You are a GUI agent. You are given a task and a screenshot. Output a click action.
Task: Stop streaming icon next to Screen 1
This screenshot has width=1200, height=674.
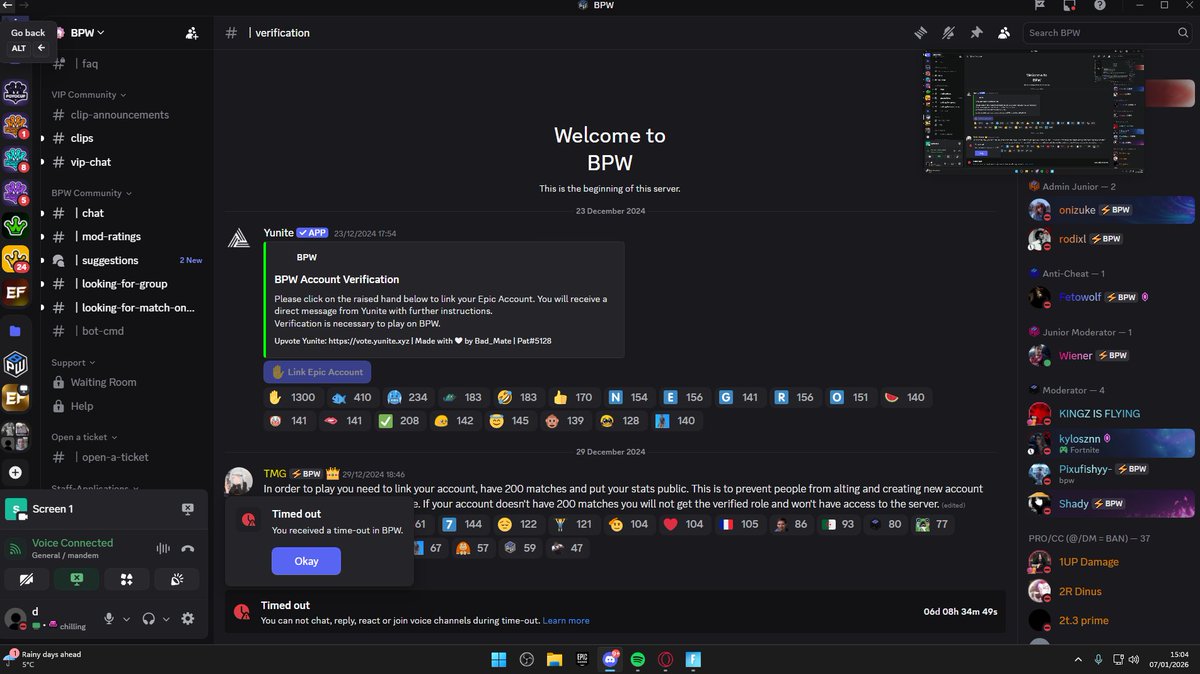tap(187, 509)
